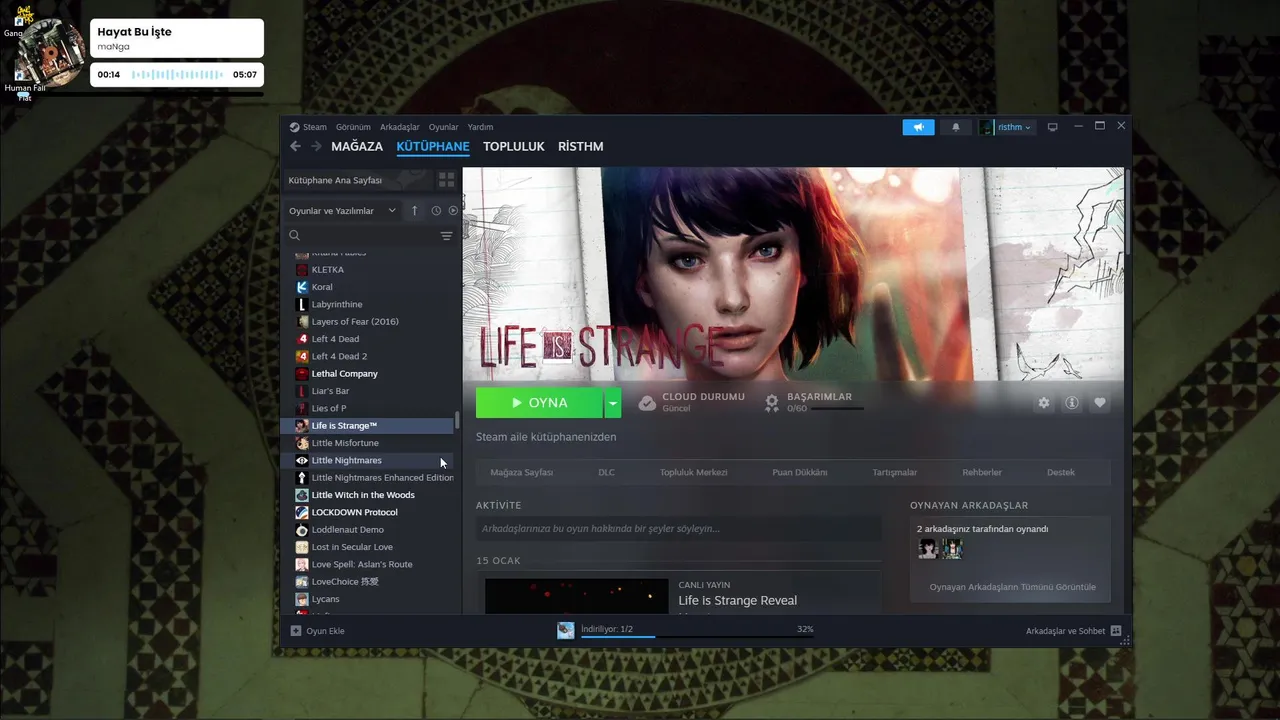Click the Little Nightmares eye icon

302,460
